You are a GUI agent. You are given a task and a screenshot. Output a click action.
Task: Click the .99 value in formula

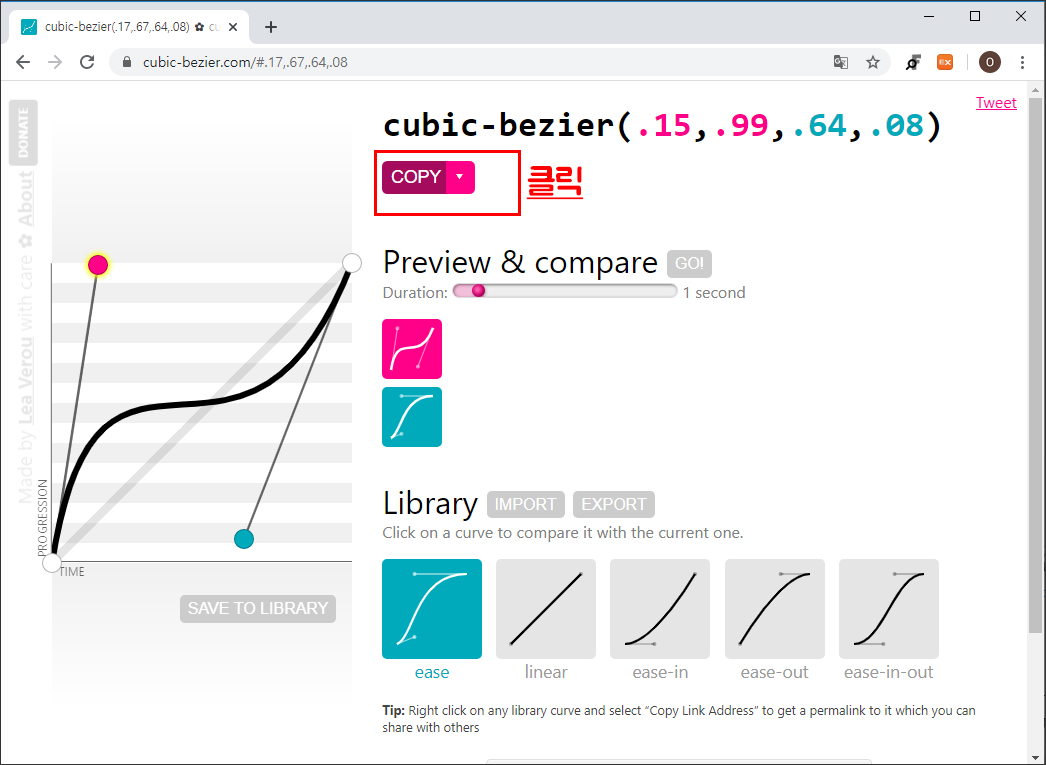pyautogui.click(x=741, y=125)
